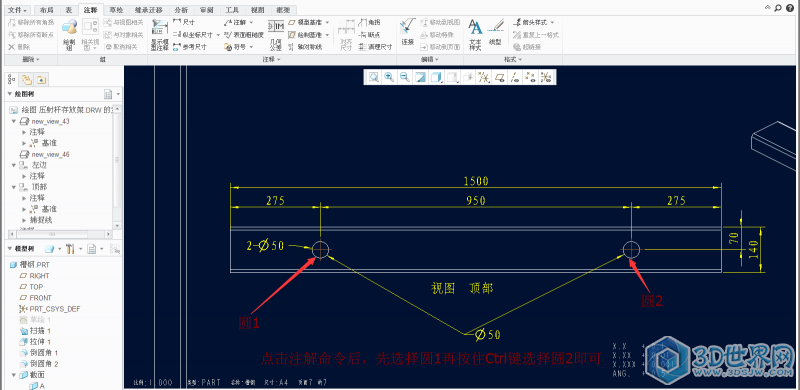This screenshot has width=800, height=390.
Task: Toggle datum axis display in view toolbar
Action: point(515,77)
